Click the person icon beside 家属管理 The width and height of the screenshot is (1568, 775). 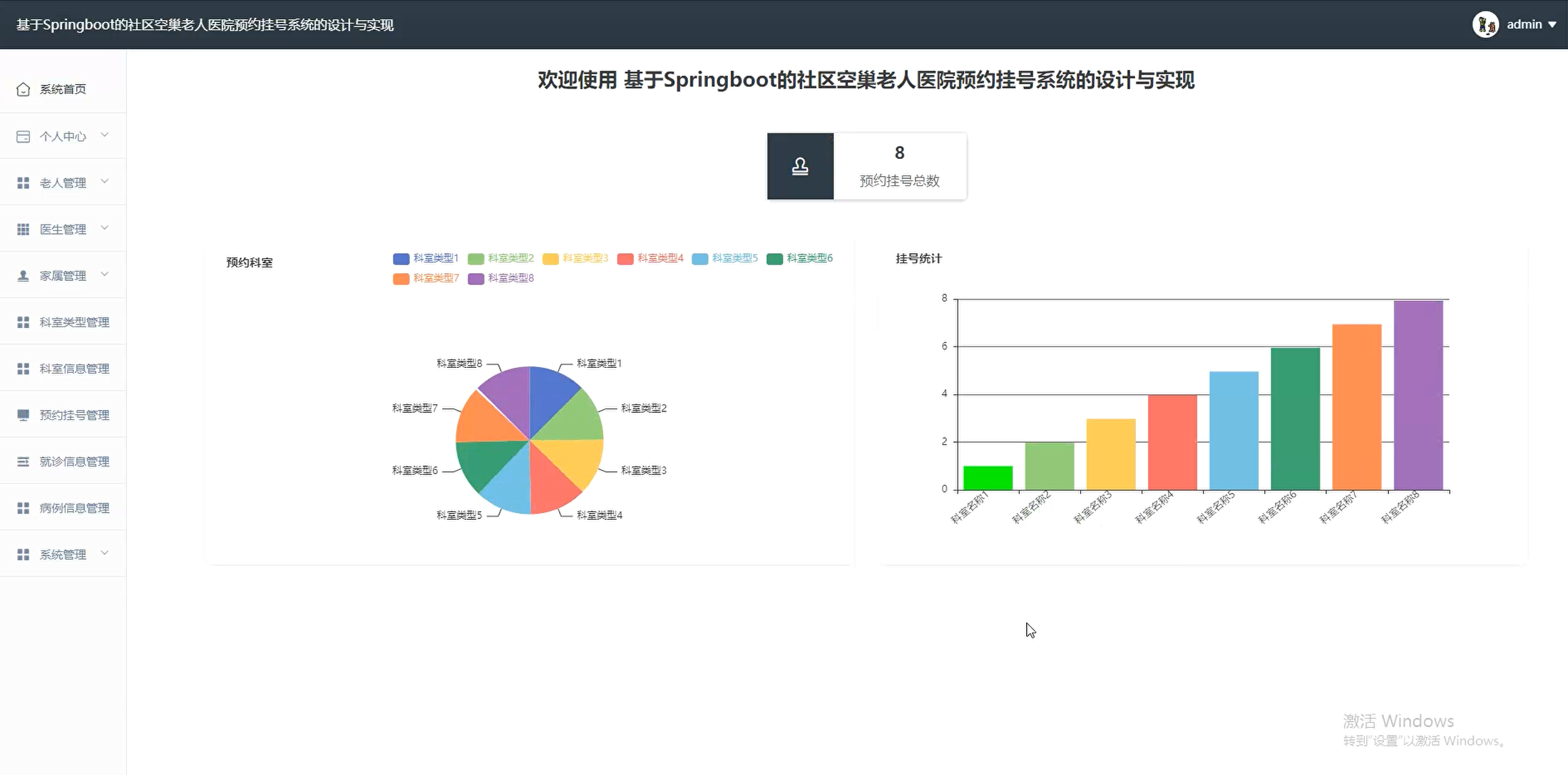pos(23,275)
